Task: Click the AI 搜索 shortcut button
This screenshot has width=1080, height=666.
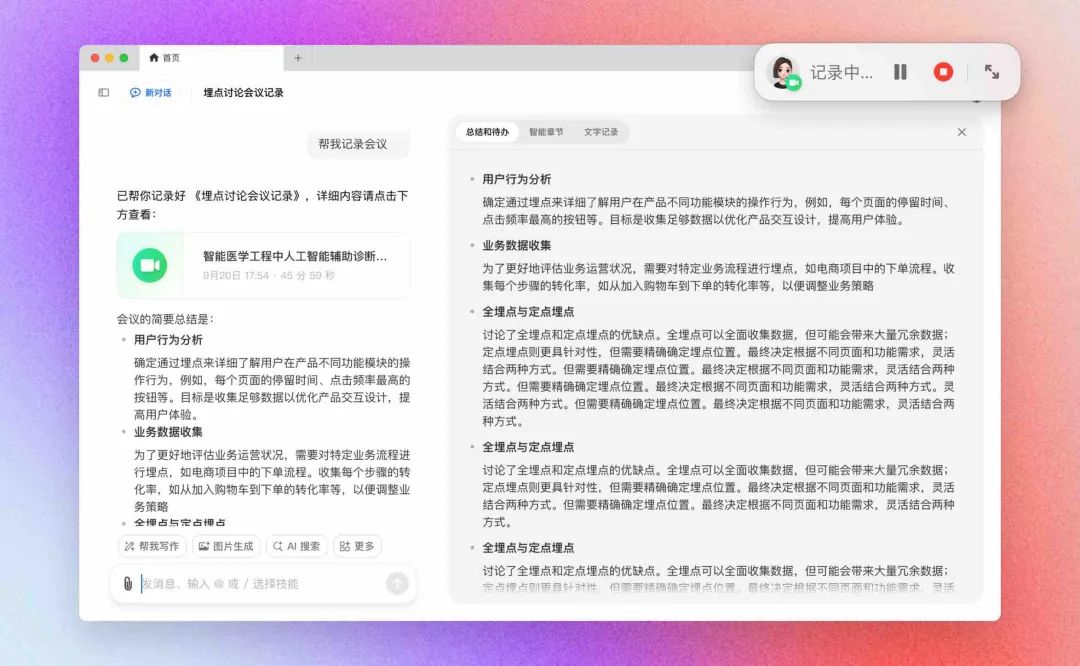Action: pyautogui.click(x=297, y=546)
